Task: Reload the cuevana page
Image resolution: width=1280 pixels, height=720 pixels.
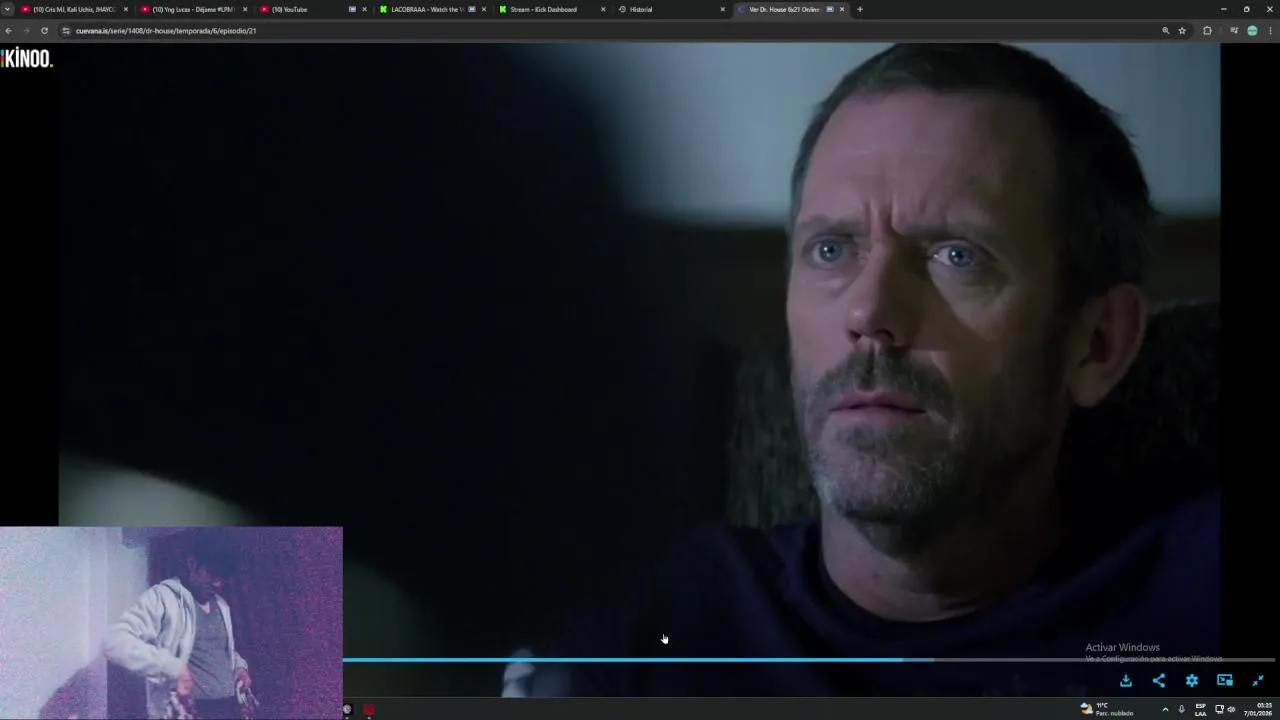Action: (x=44, y=31)
